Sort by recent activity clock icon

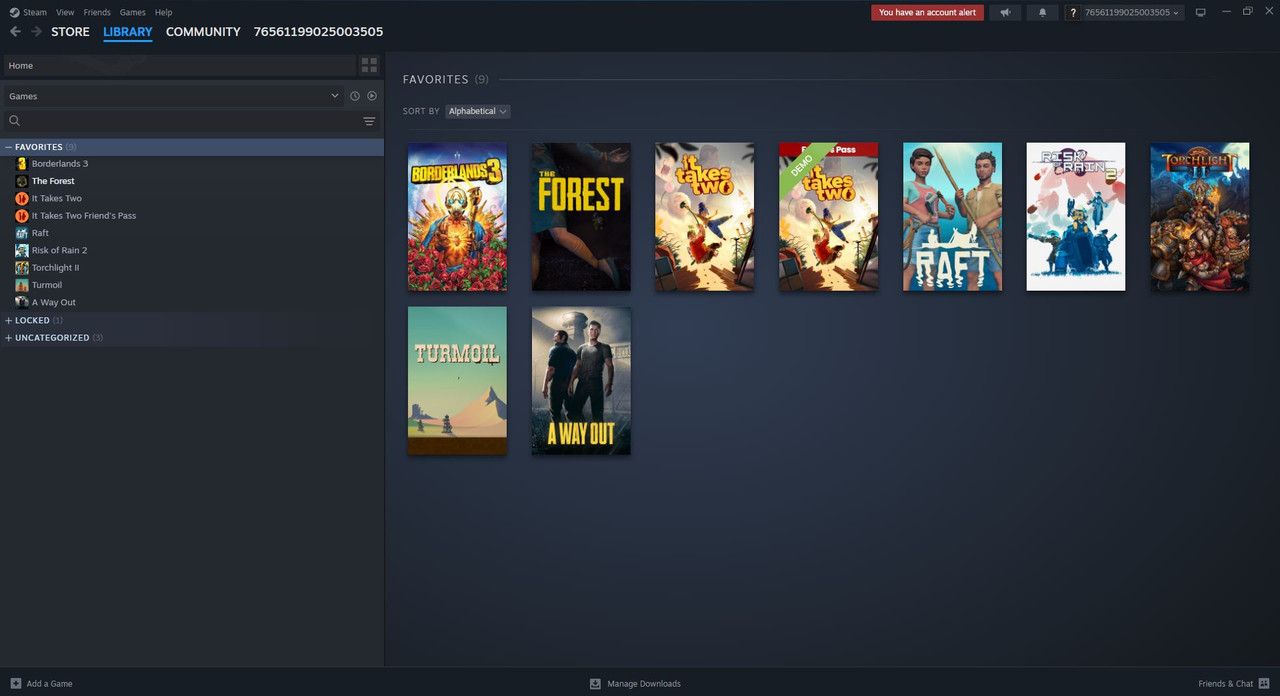pos(354,96)
